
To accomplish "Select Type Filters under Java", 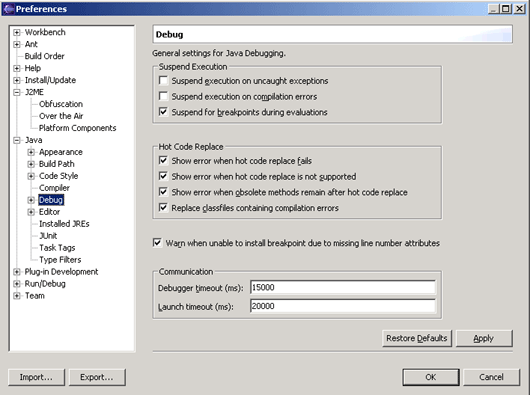I will pyautogui.click(x=60, y=260).
